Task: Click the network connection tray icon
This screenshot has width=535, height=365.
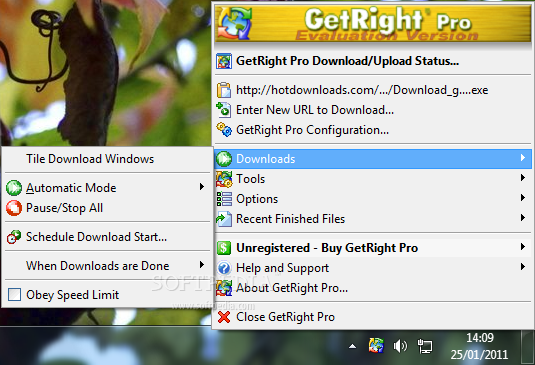Action: pos(425,346)
